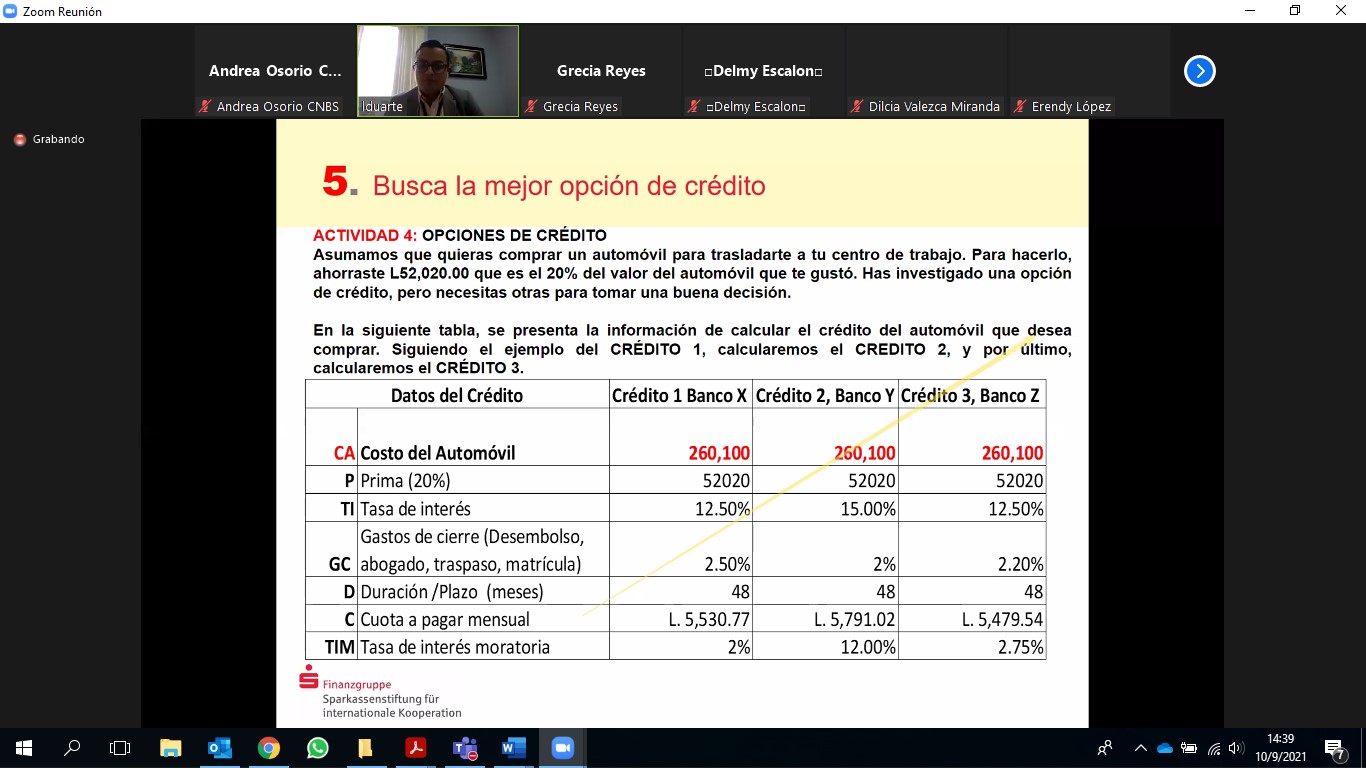Open Adobe Acrobat Reader taskbar icon

[x=415, y=748]
